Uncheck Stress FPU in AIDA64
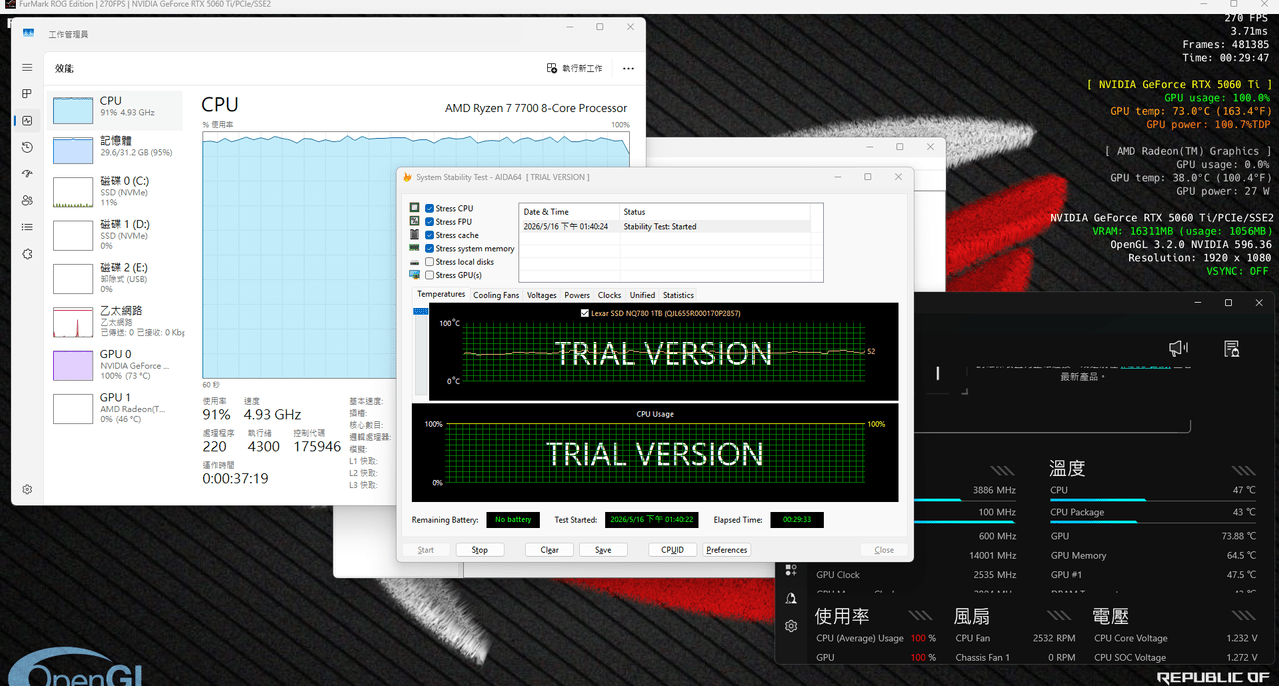Screen dimensions: 1279x686 pyautogui.click(x=430, y=222)
